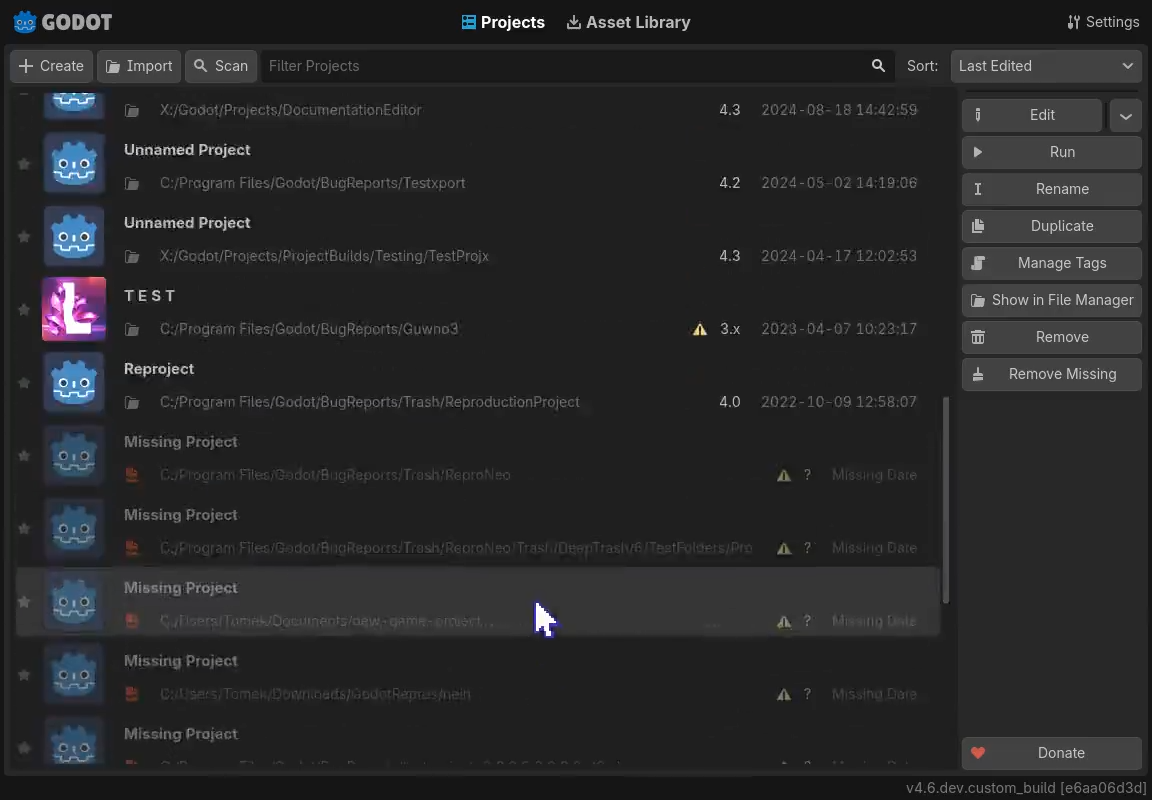Open the Projects tab
This screenshot has width=1152, height=800.
tap(503, 22)
